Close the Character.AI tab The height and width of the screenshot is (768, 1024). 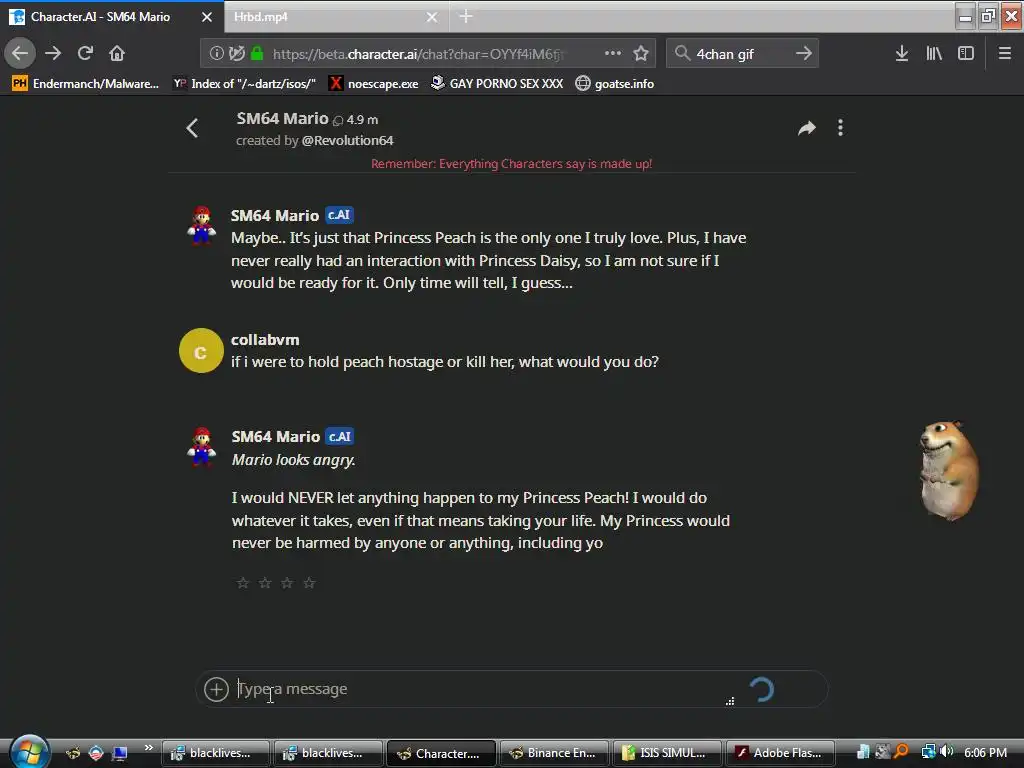pyautogui.click(x=207, y=17)
